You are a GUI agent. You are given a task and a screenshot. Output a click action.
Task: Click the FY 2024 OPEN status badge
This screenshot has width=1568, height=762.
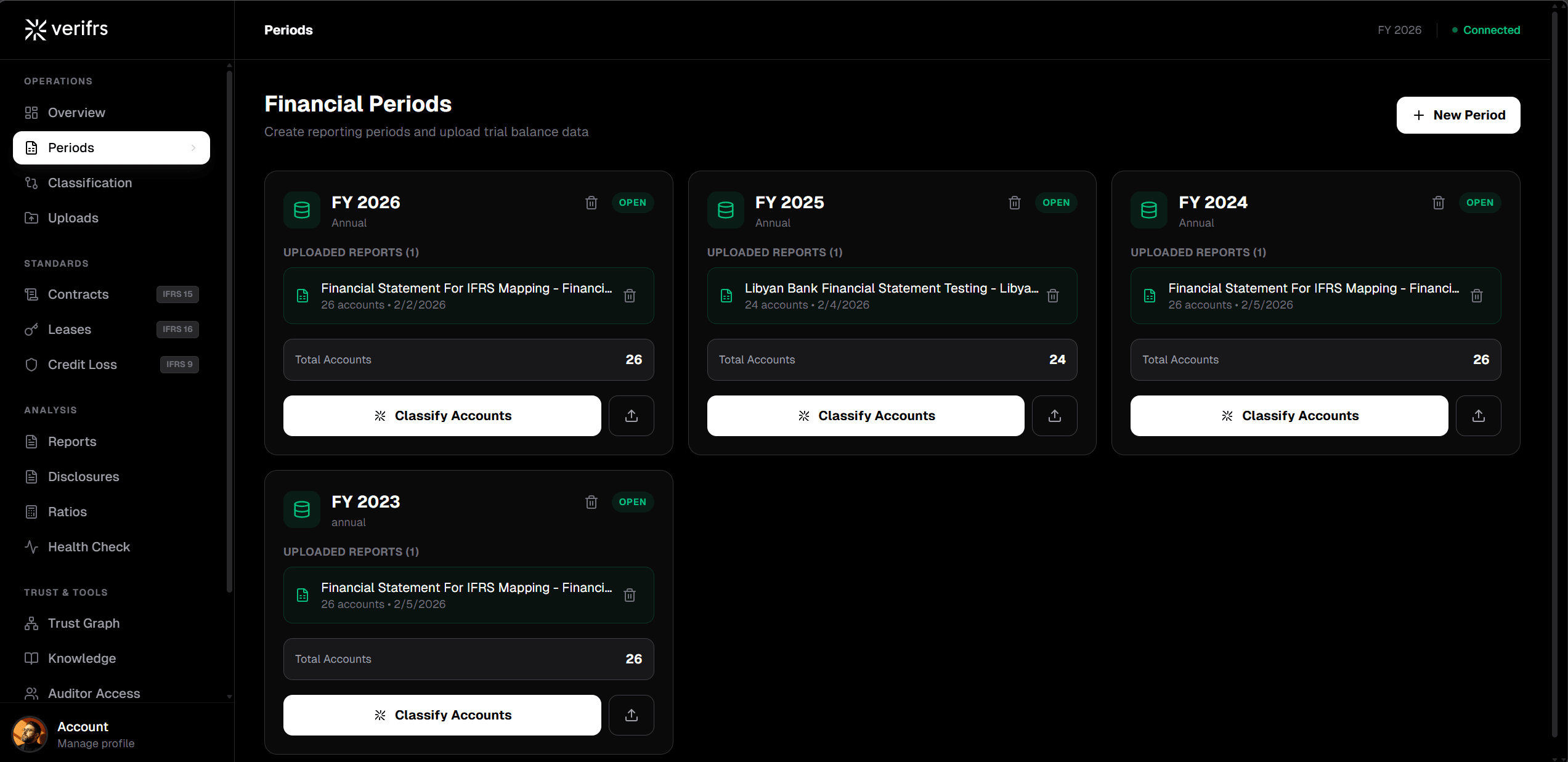[x=1479, y=203]
